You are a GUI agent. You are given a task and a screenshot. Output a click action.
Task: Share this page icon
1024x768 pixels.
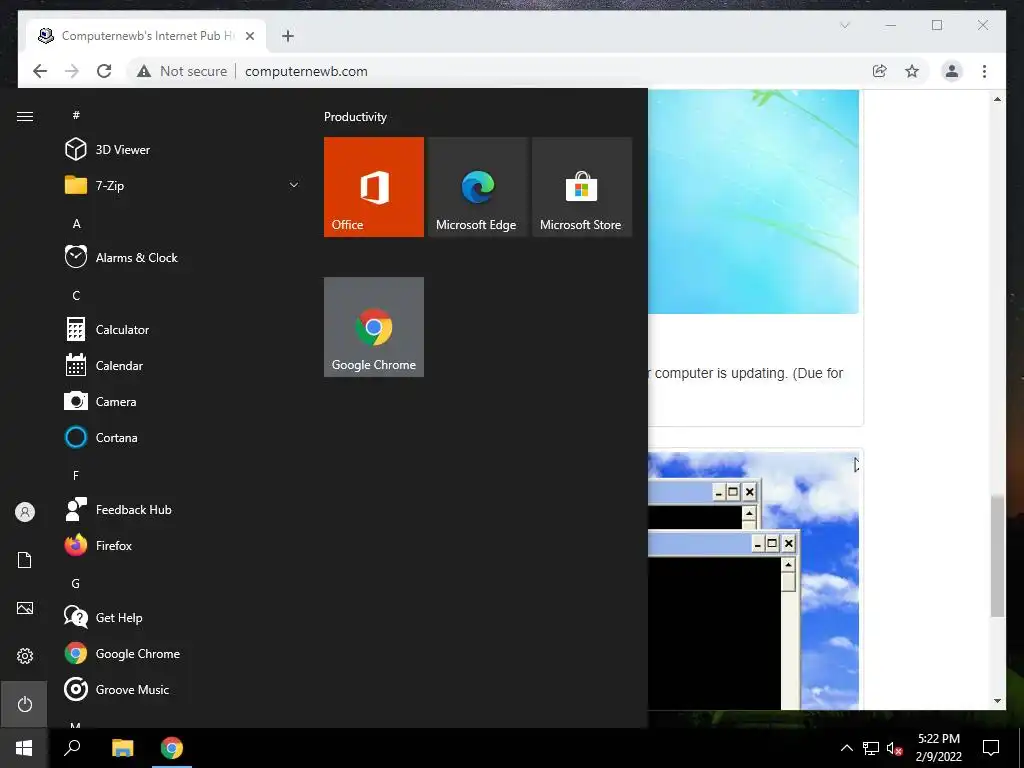[x=880, y=71]
